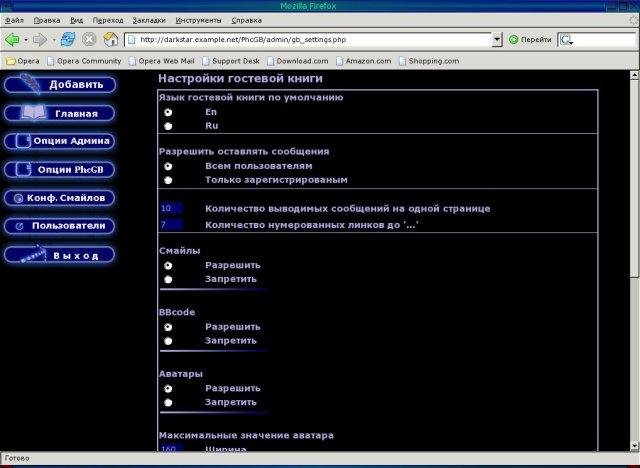Choose Запретить under BBcode
The image size is (640, 468).
168,341
